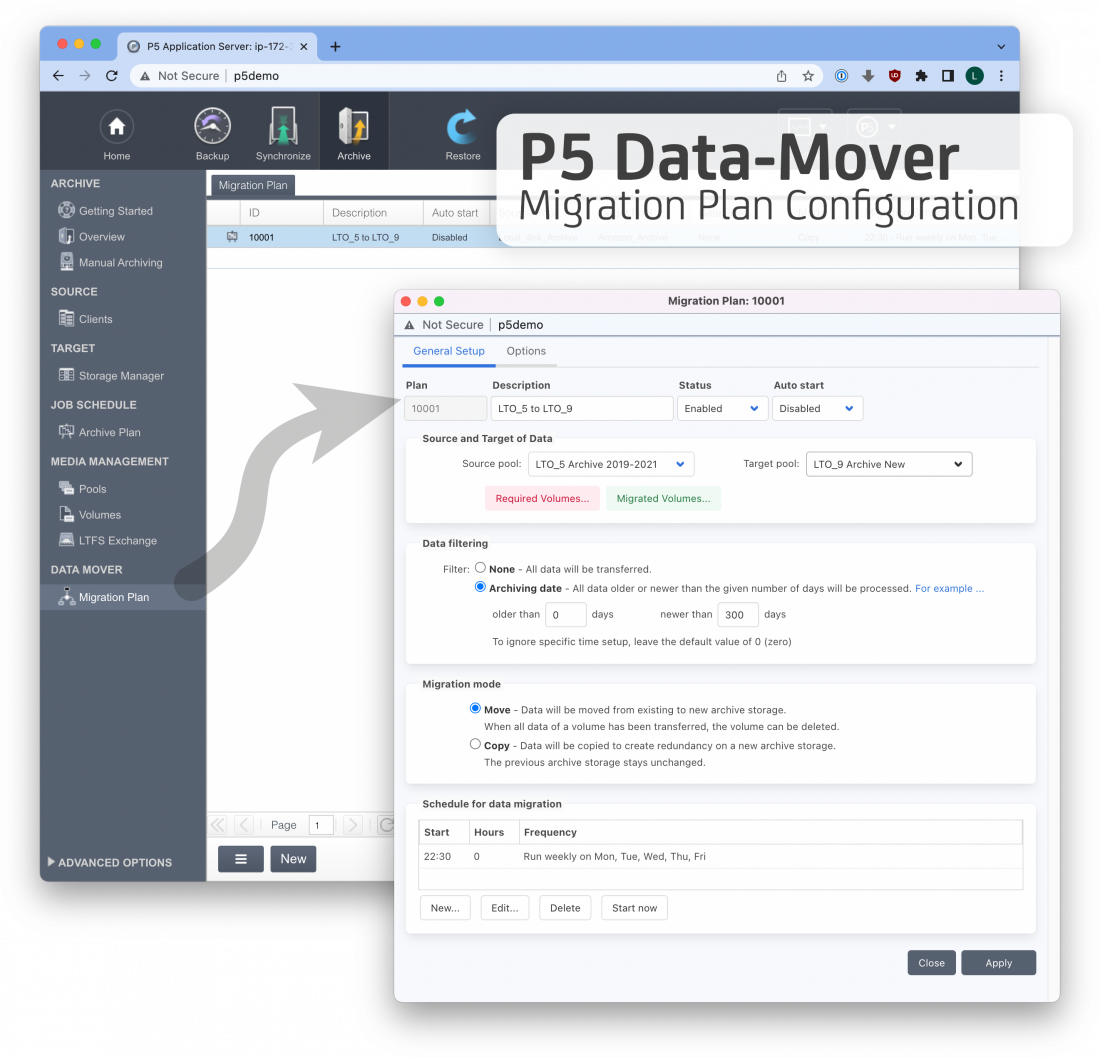Viewport: 1100px width, 1058px height.
Task: Click New button in the main window
Action: pos(293,859)
